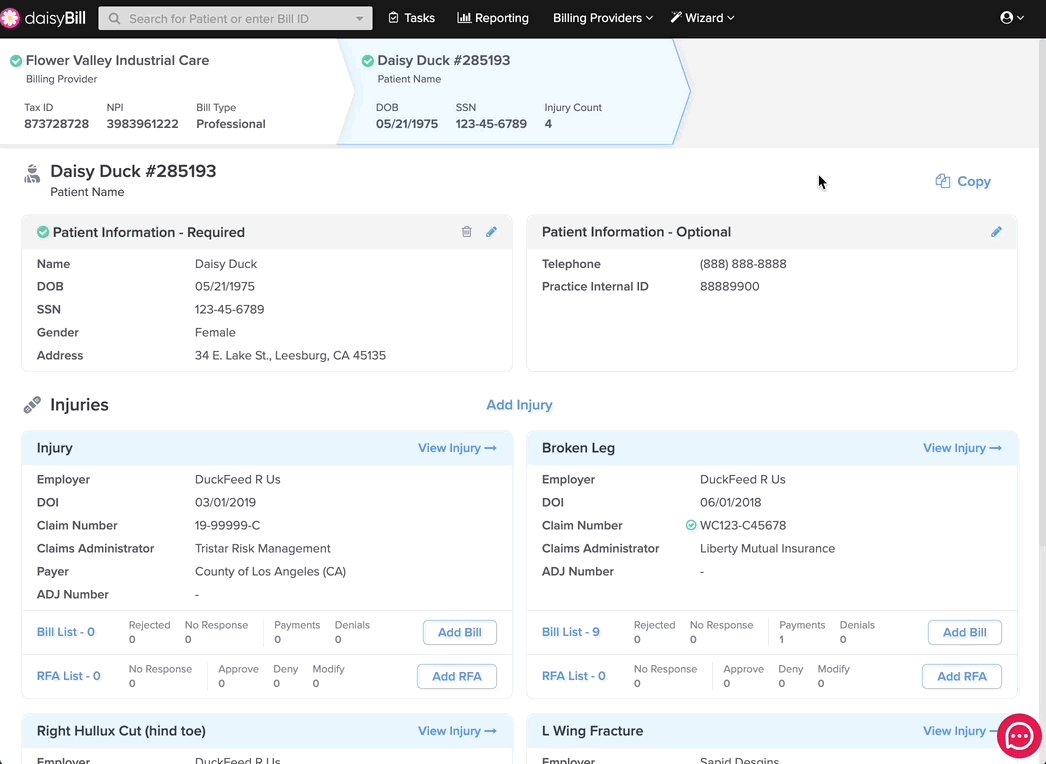Image resolution: width=1046 pixels, height=764 pixels.
Task: Open Bill List - 0 for Injury
Action: click(65, 632)
